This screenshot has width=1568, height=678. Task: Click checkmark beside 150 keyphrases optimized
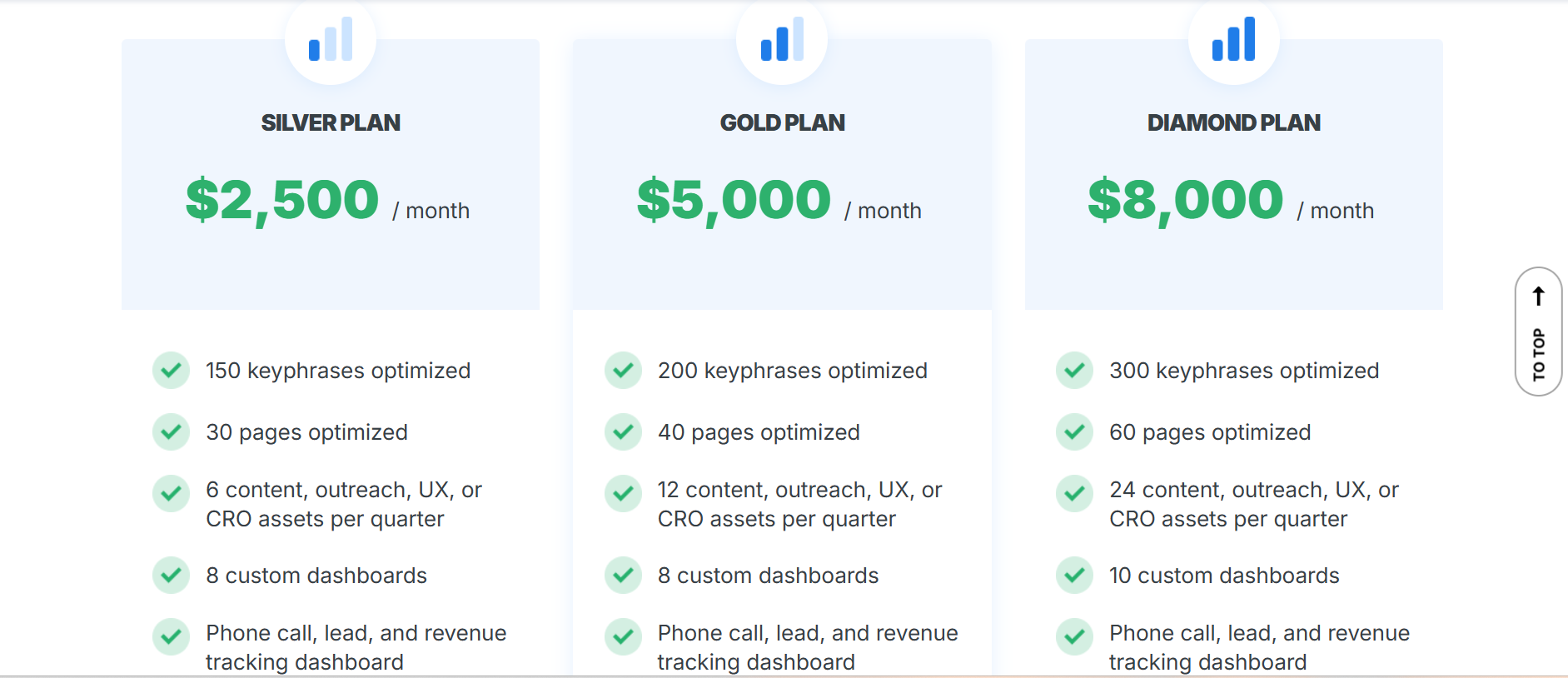[x=171, y=370]
